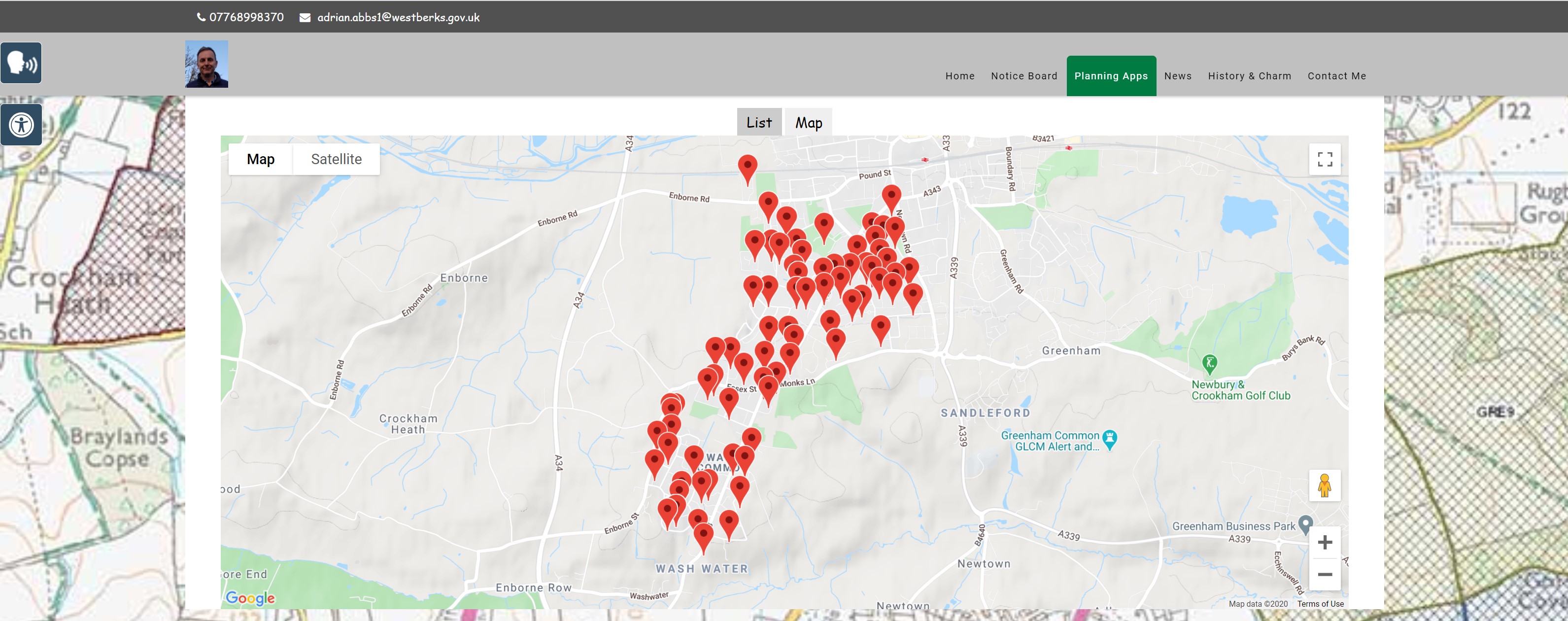Switch to Satellite view
The height and width of the screenshot is (621, 1568).
[336, 159]
